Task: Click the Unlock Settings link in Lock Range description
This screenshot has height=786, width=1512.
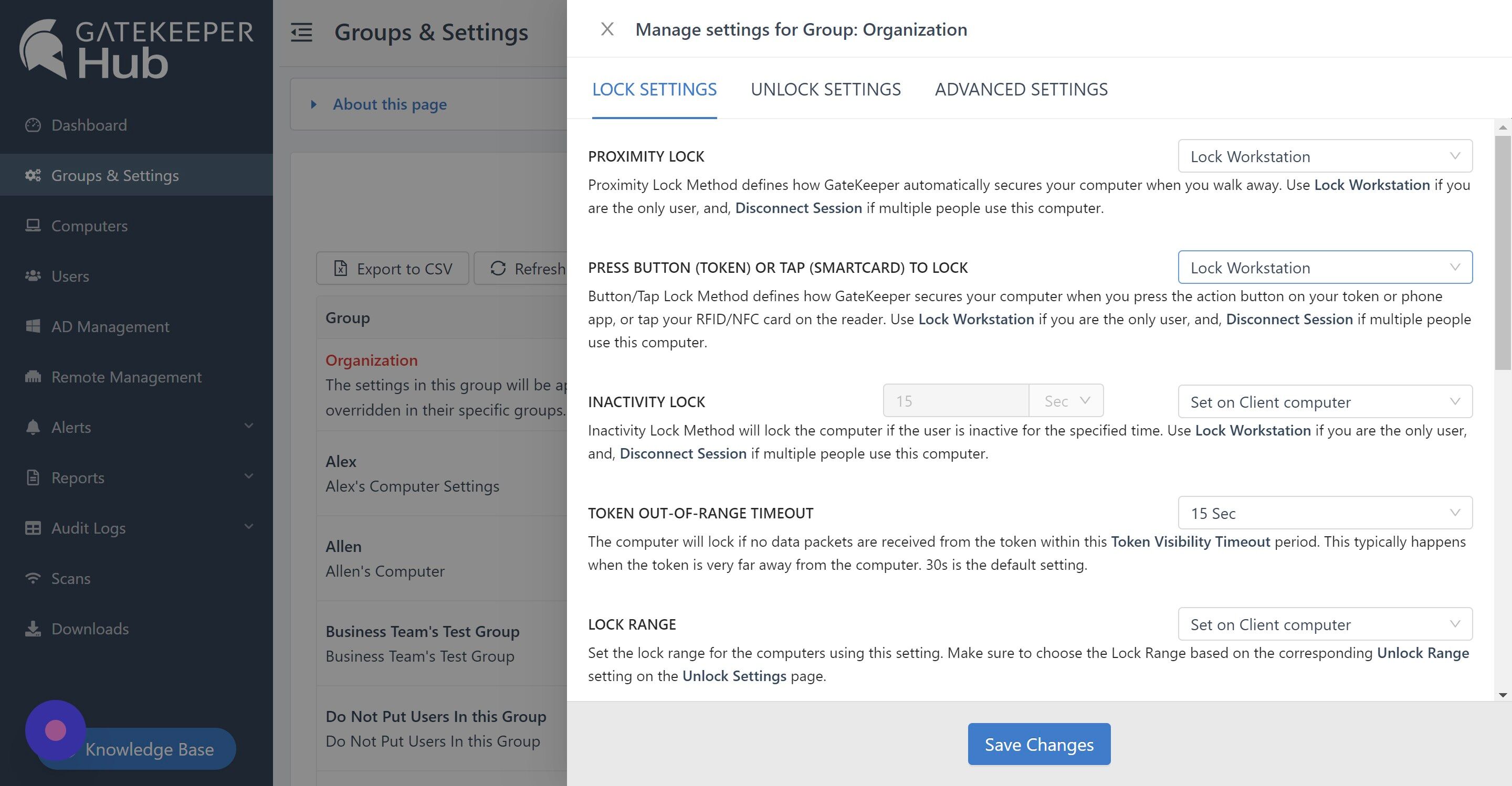Action: (734, 676)
